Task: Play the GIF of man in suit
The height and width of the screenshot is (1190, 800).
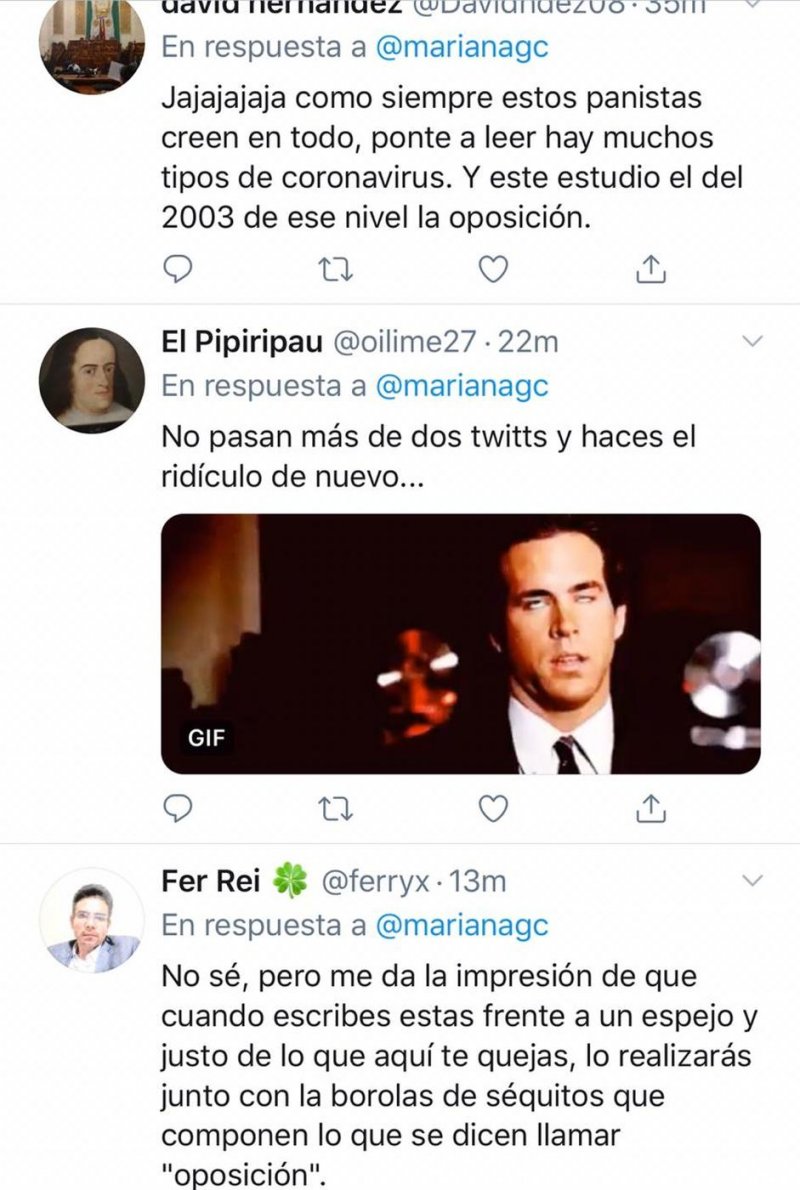Action: coord(461,644)
